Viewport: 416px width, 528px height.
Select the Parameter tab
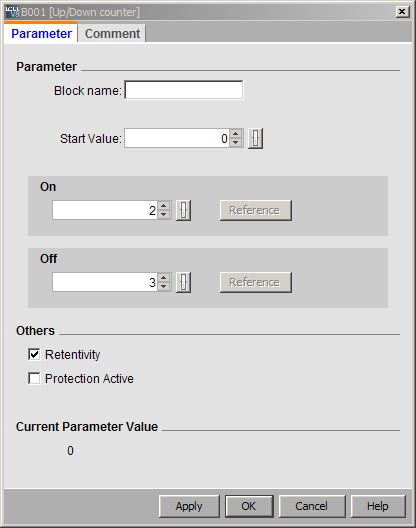41,33
